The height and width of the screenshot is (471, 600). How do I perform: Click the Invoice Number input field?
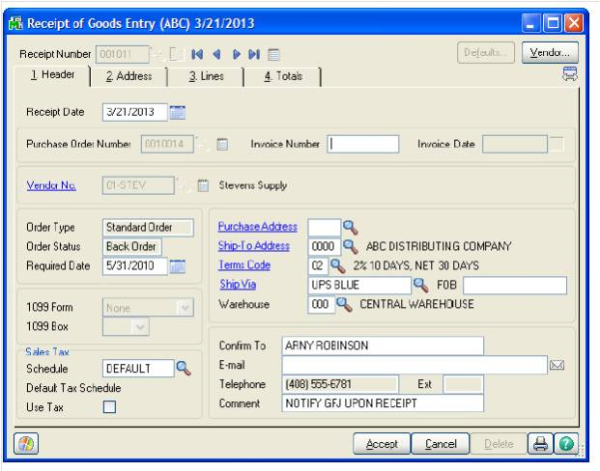pyautogui.click(x=363, y=144)
